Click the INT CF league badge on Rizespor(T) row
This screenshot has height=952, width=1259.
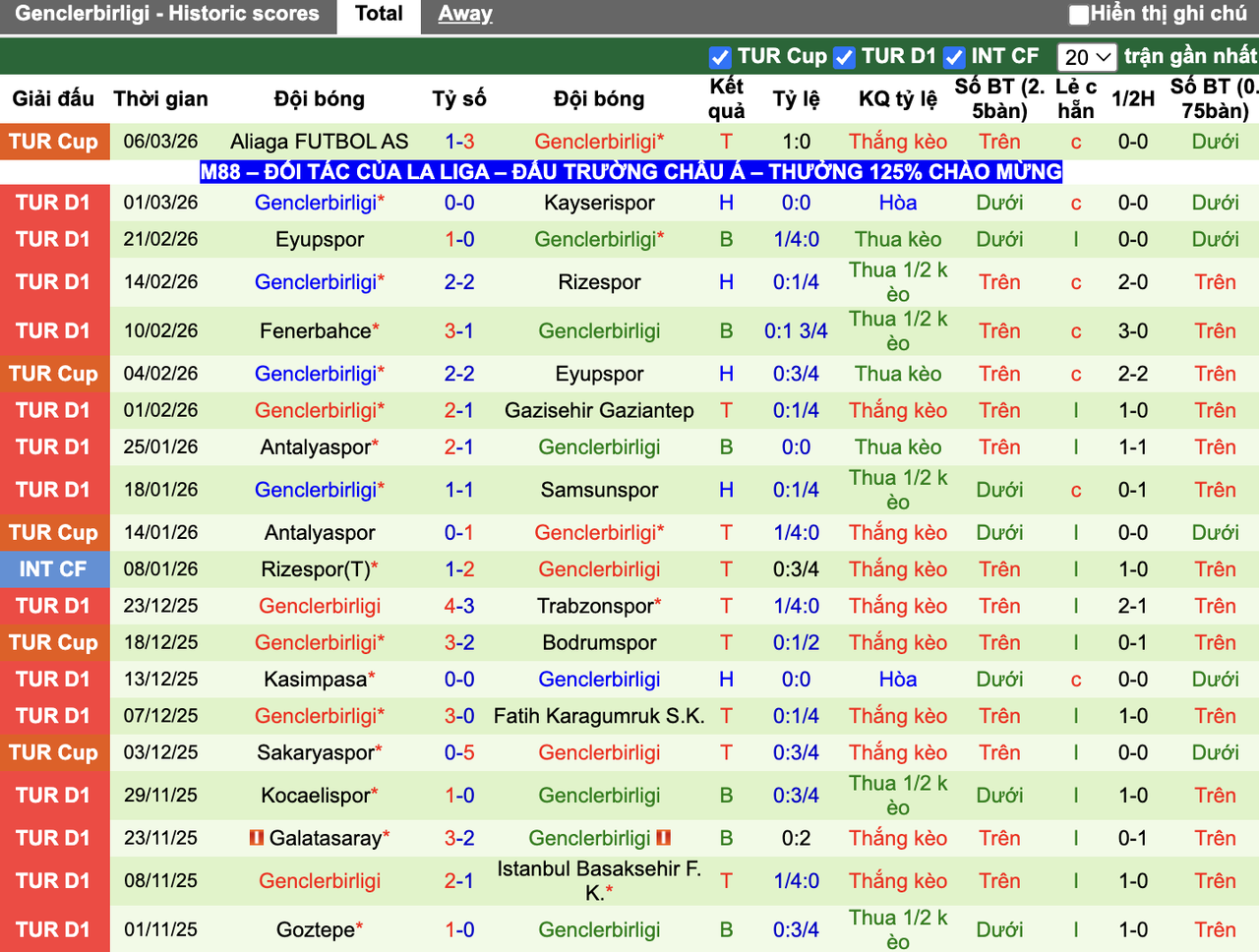(x=55, y=568)
